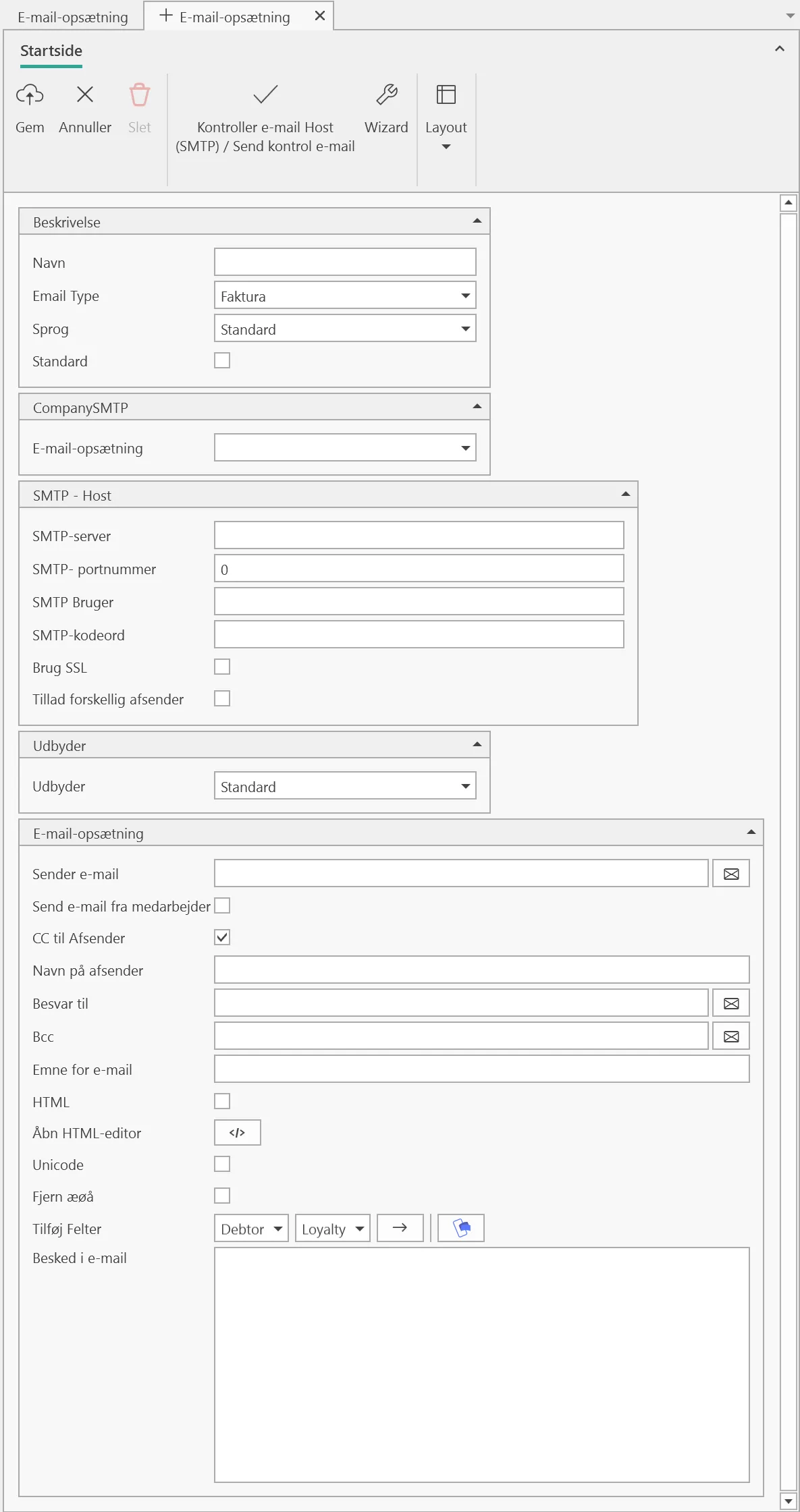Viewport: 800px width, 1512px height.
Task: Click envelope icon beside Besvar til
Action: click(x=731, y=1003)
